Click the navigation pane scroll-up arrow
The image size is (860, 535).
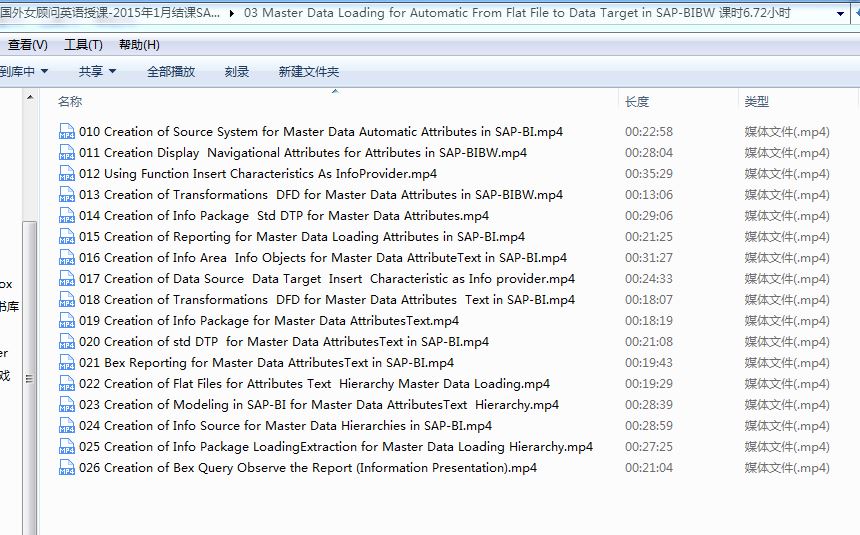tap(30, 98)
